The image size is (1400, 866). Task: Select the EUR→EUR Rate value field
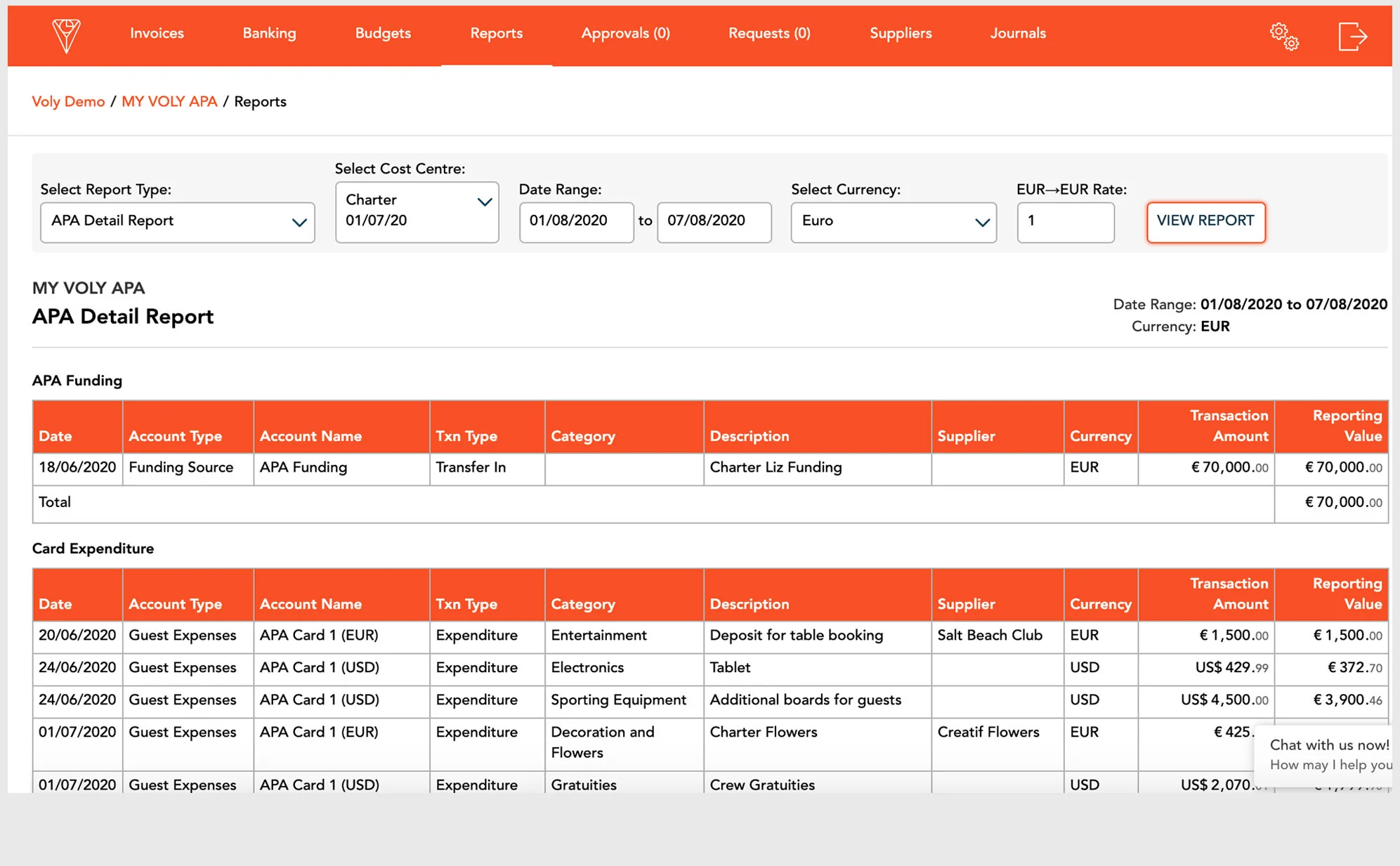tap(1065, 222)
